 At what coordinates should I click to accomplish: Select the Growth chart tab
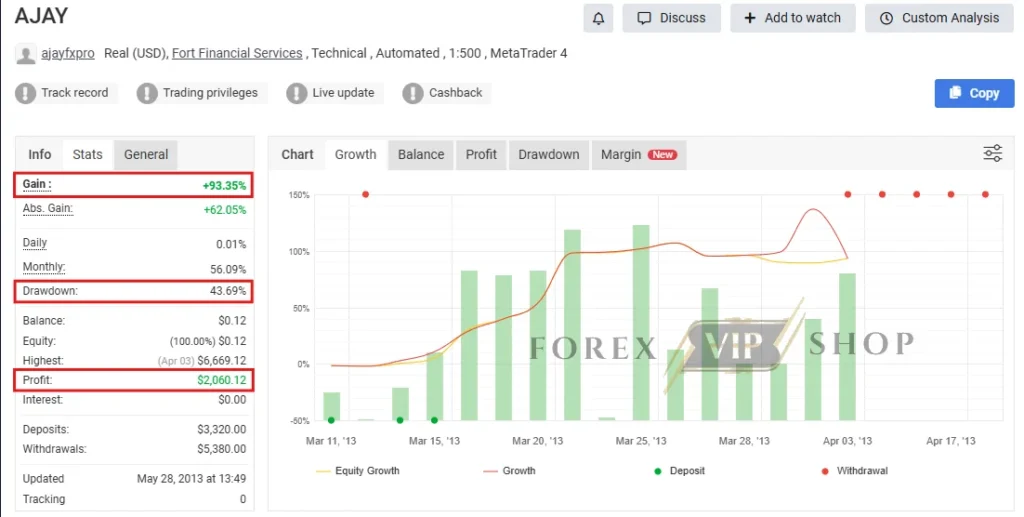[x=355, y=155]
